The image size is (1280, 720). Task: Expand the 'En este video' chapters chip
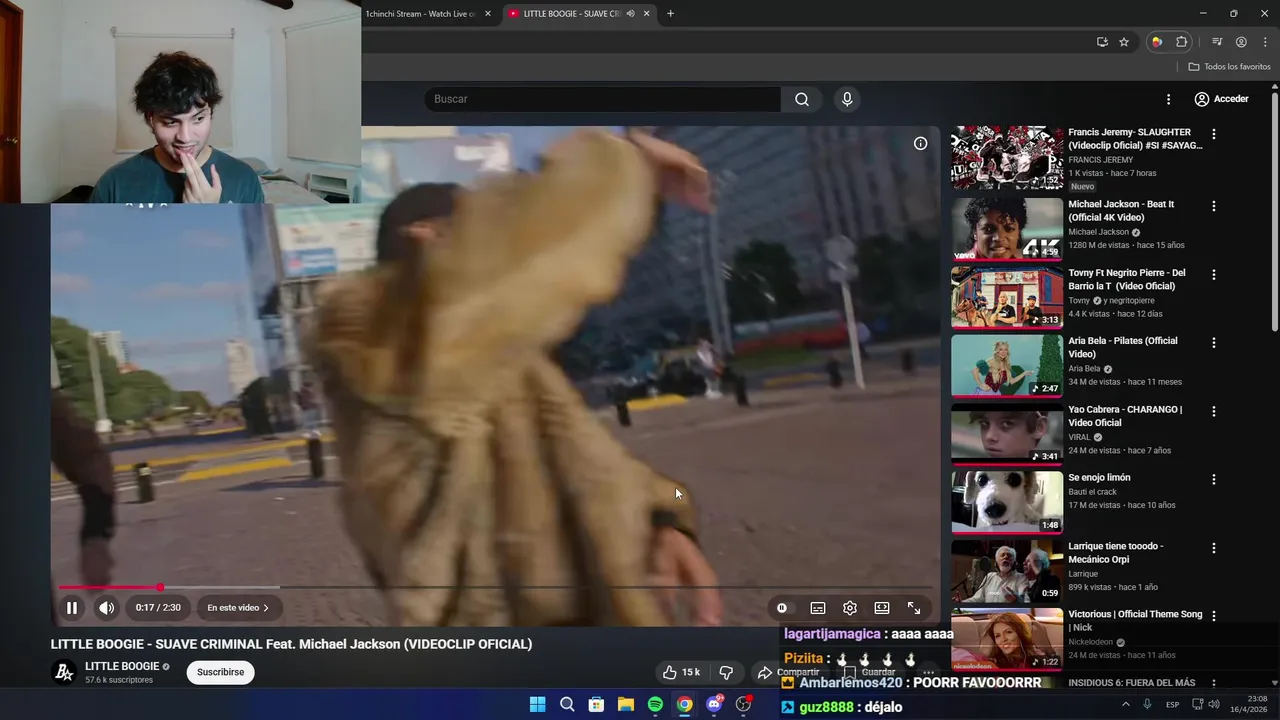(x=238, y=608)
